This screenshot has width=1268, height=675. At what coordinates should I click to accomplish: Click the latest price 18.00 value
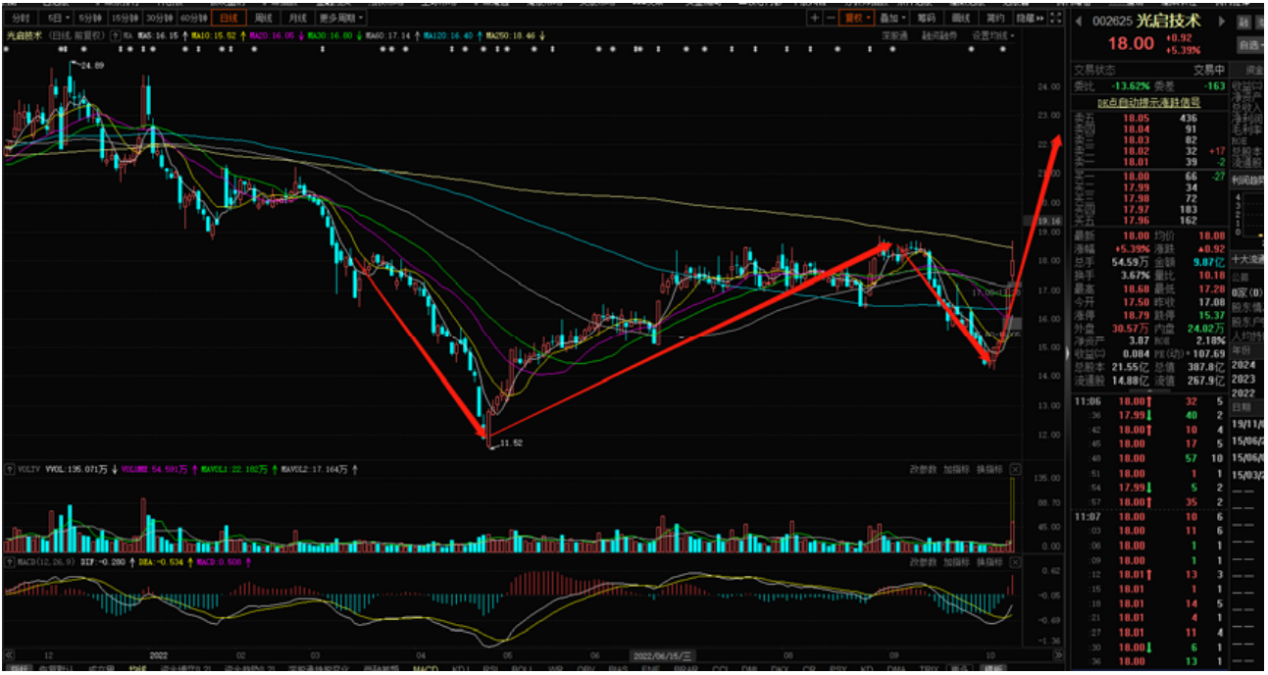pyautogui.click(x=1130, y=44)
